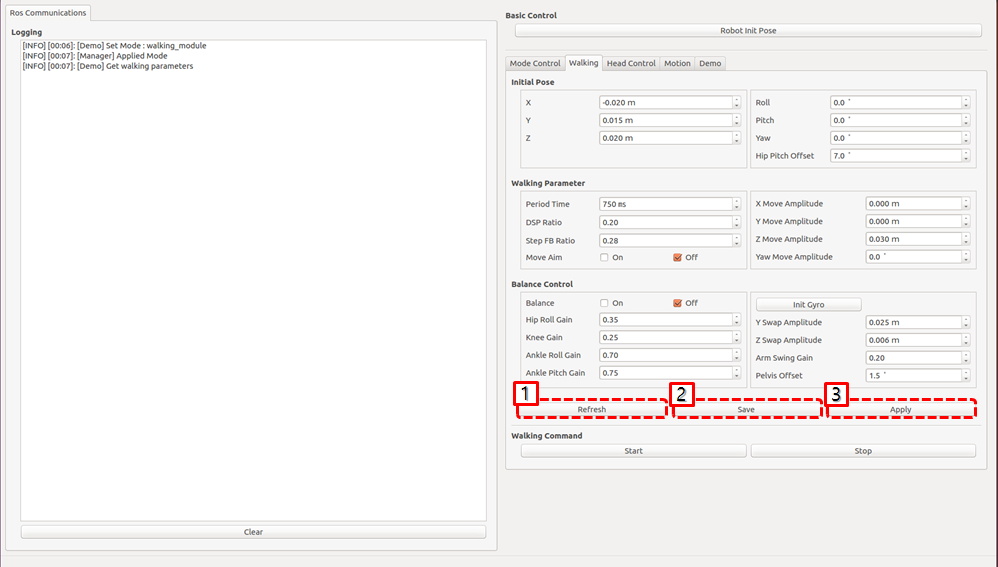Click the Hip Pitch Offset 7.0 field
Screen dimensions: 998x567
coord(896,156)
